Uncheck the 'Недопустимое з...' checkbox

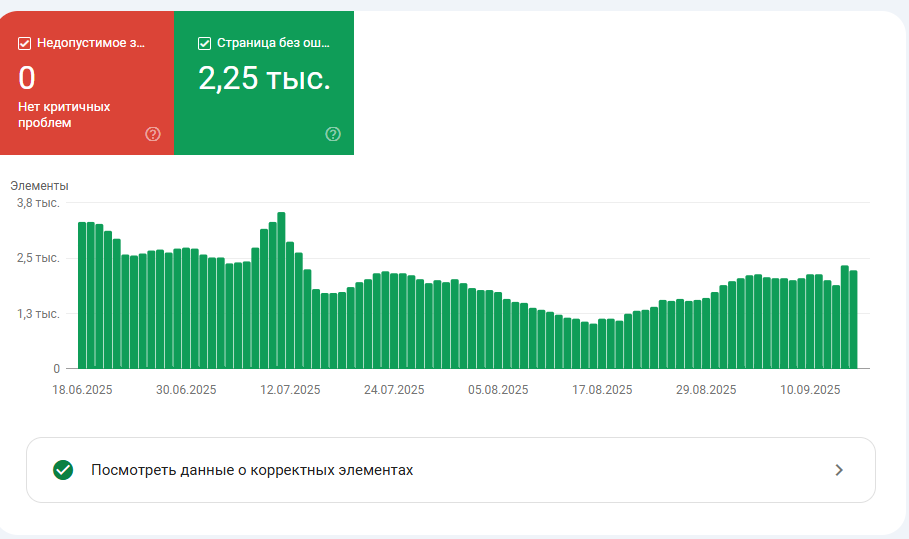click(x=24, y=43)
